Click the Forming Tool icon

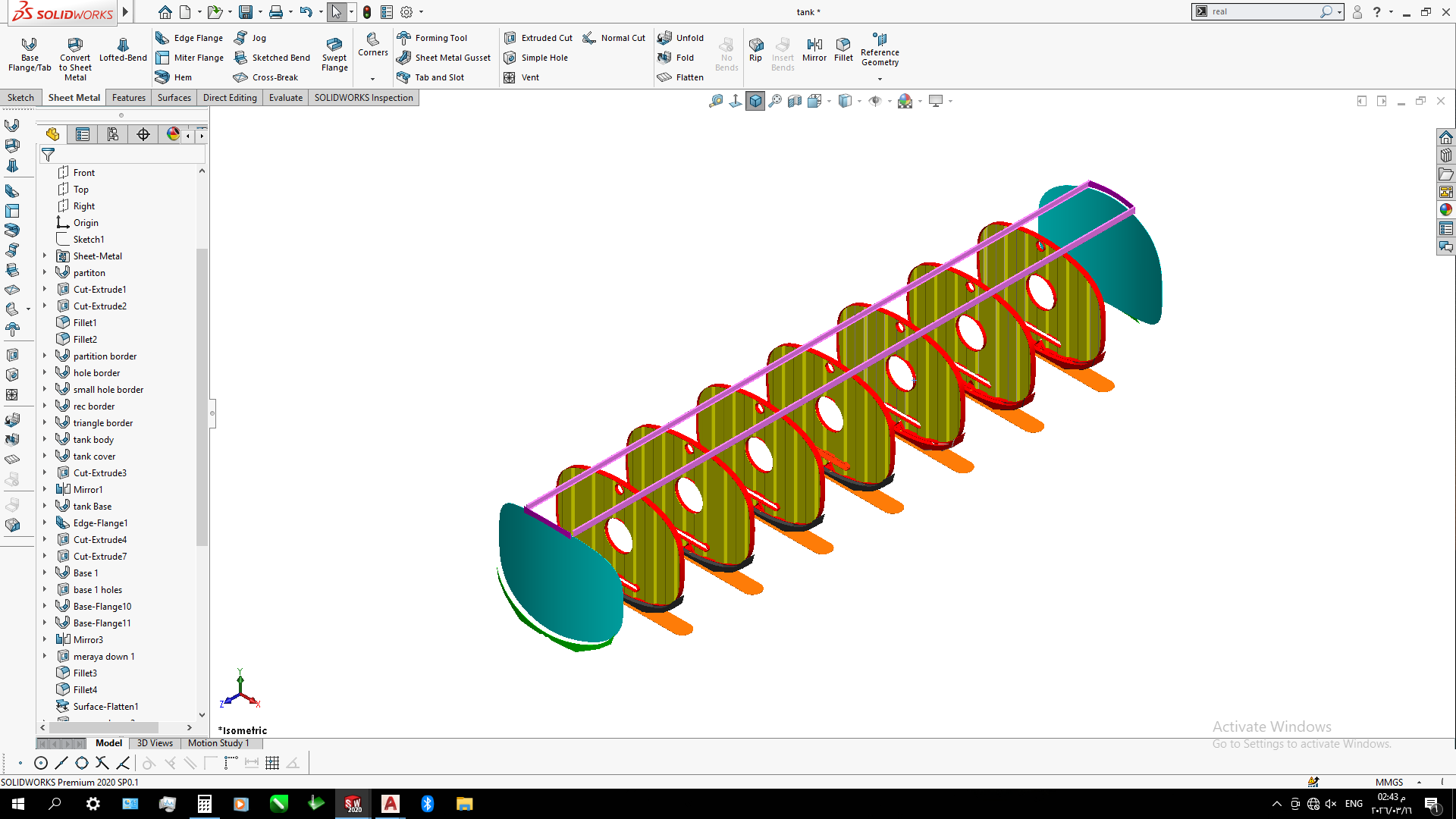tap(404, 38)
